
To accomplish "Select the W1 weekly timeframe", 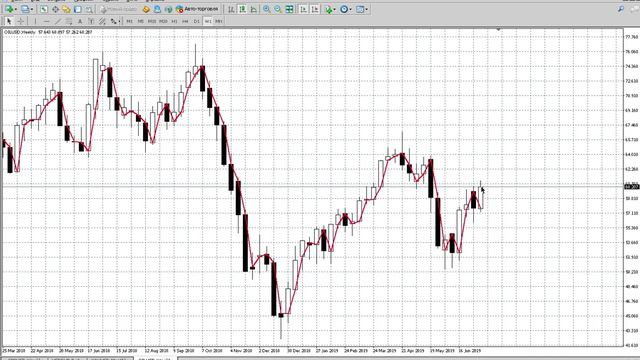I will point(208,21).
